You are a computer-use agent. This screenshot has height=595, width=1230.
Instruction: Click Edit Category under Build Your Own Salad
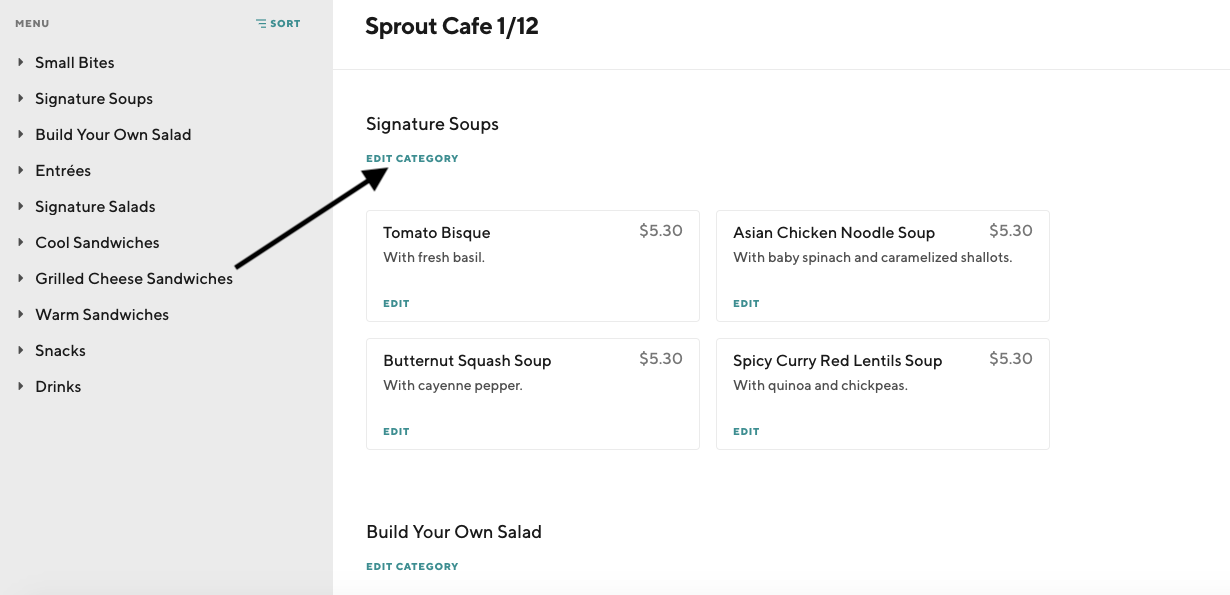pyautogui.click(x=412, y=567)
